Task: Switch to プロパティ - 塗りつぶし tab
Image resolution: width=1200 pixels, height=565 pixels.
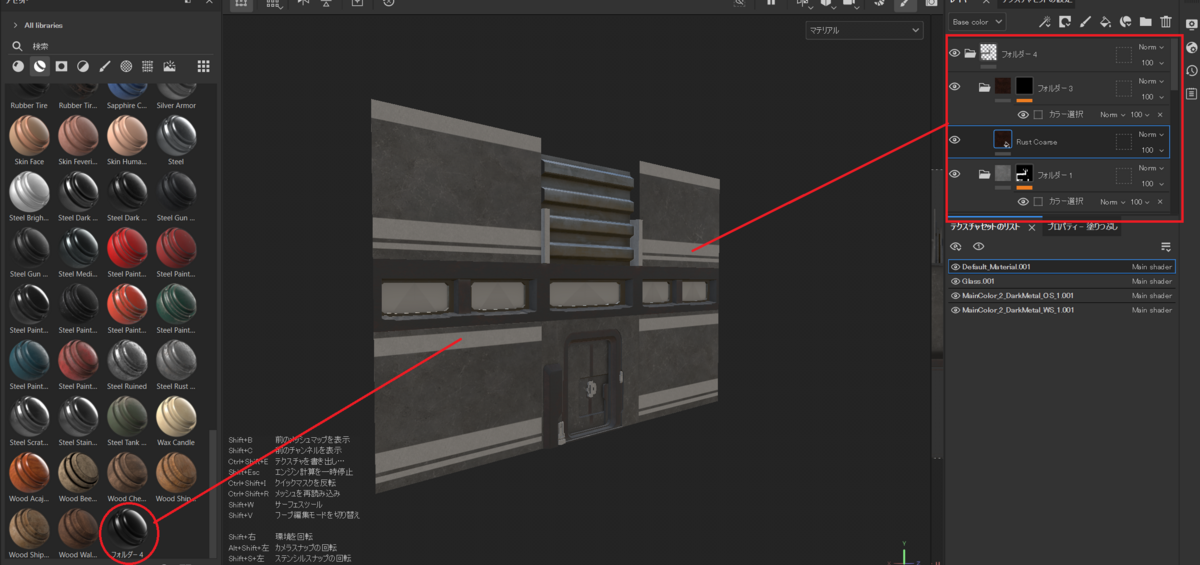Action: [1083, 227]
